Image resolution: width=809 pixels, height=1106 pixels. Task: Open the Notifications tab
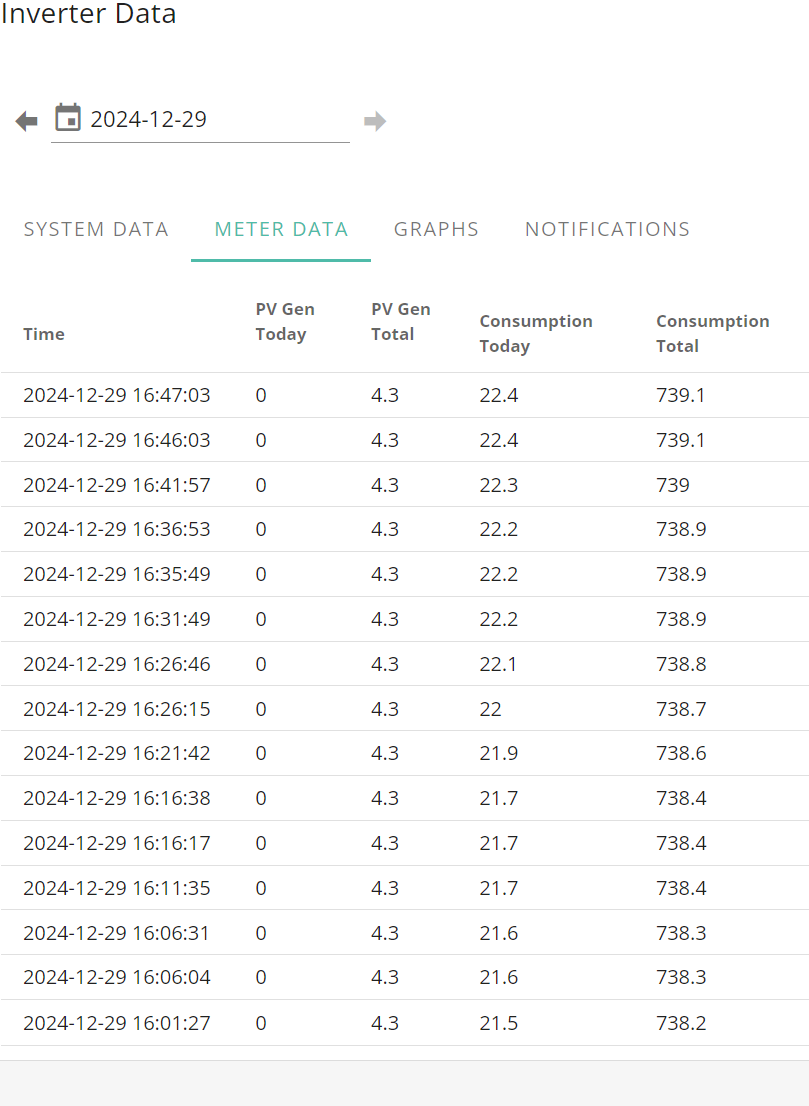(x=607, y=229)
